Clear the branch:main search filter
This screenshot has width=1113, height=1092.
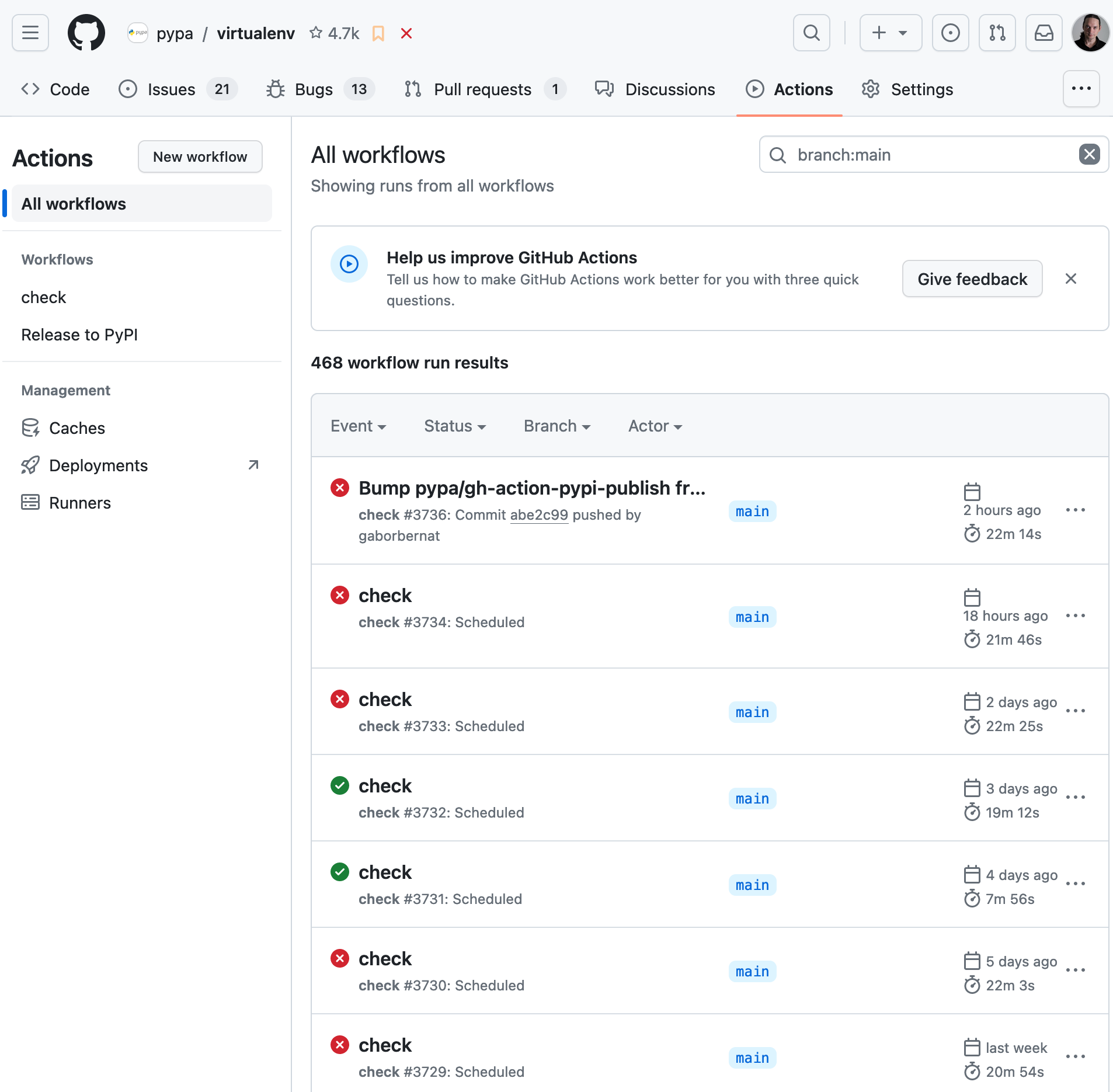click(x=1089, y=155)
